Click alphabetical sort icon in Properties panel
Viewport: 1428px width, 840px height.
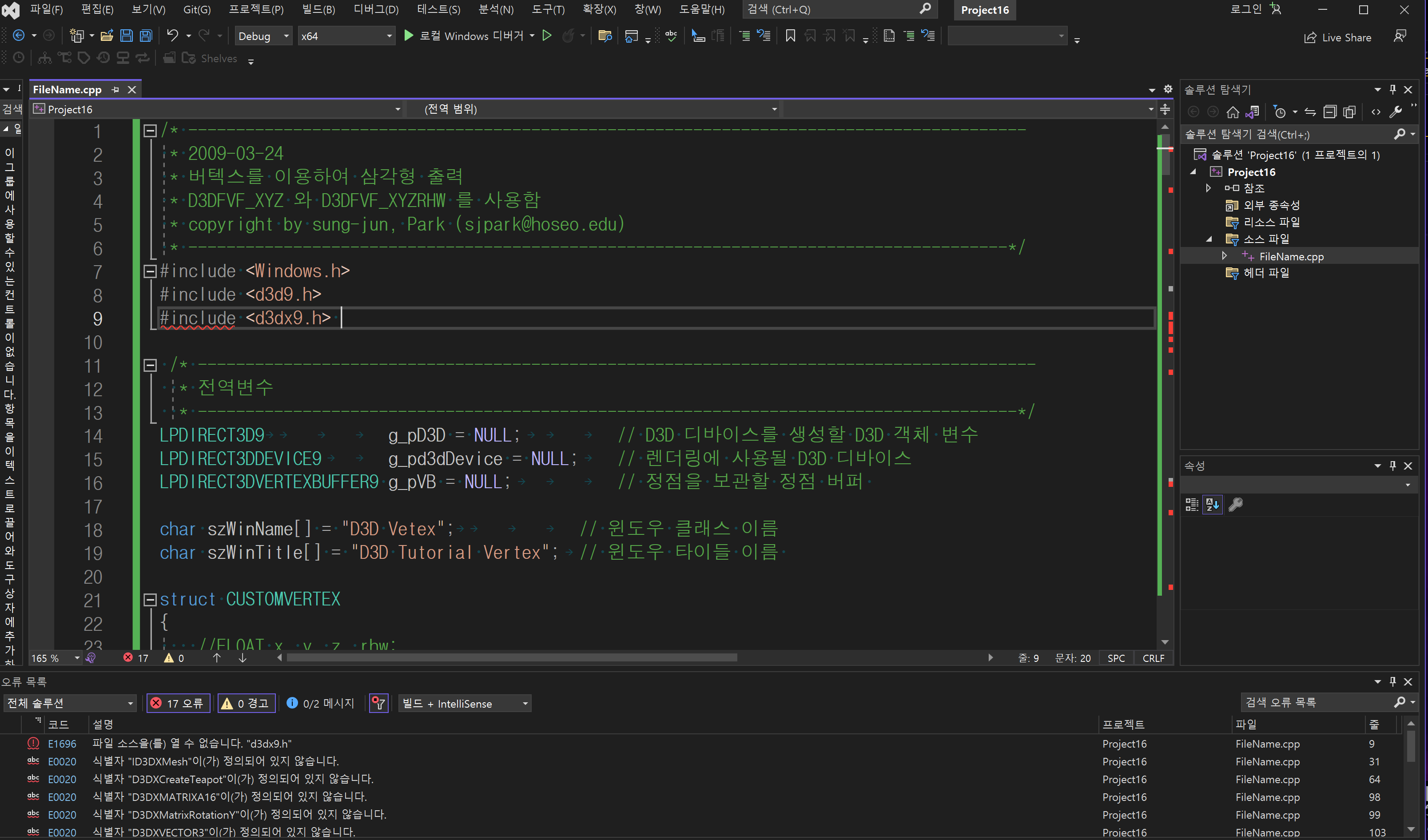click(x=1212, y=505)
